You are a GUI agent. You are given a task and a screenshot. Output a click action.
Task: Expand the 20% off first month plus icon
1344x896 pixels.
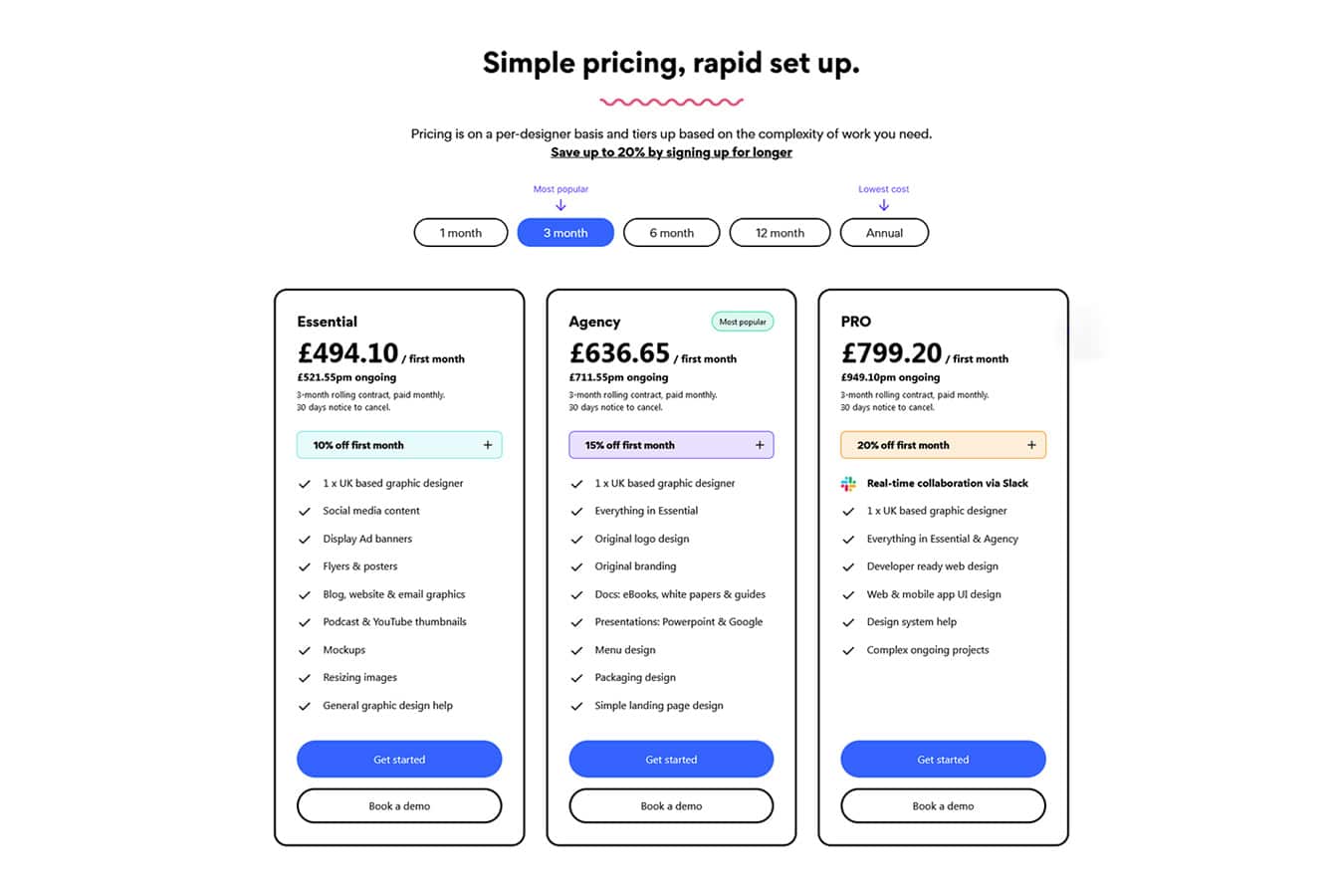point(1031,445)
